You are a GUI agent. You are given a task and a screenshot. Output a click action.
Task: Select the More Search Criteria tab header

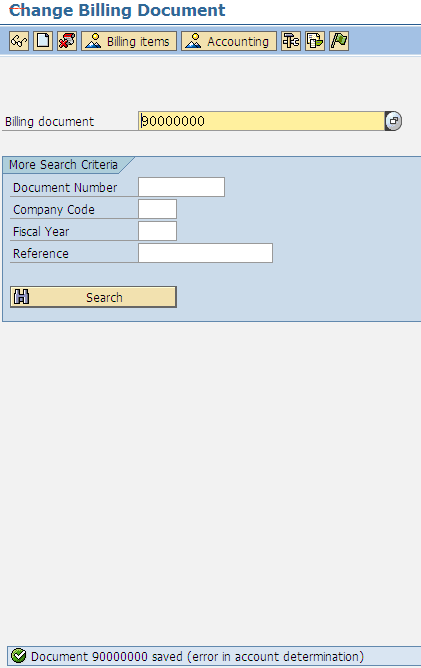63,164
